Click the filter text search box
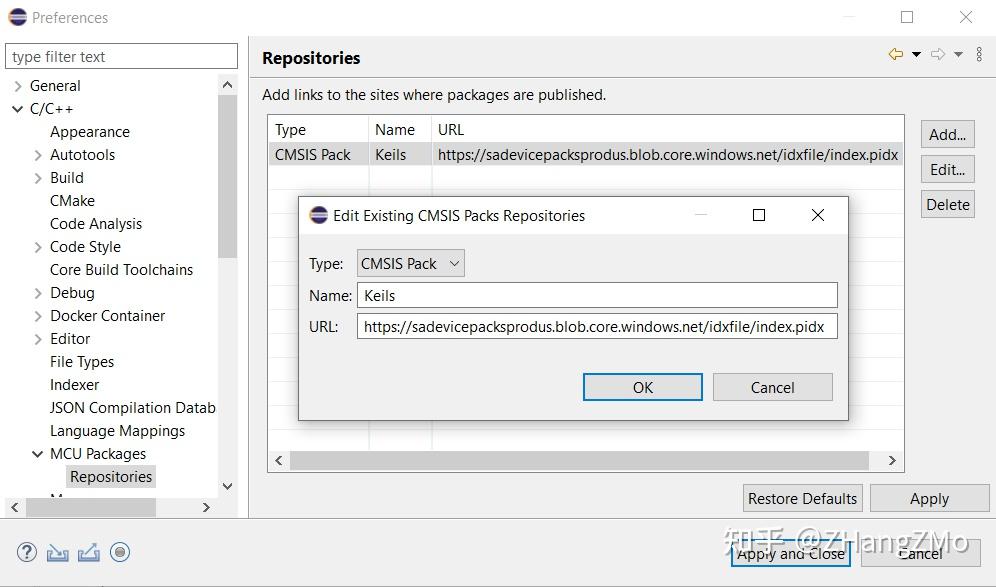Viewport: 996px width, 587px height. pyautogui.click(x=122, y=57)
